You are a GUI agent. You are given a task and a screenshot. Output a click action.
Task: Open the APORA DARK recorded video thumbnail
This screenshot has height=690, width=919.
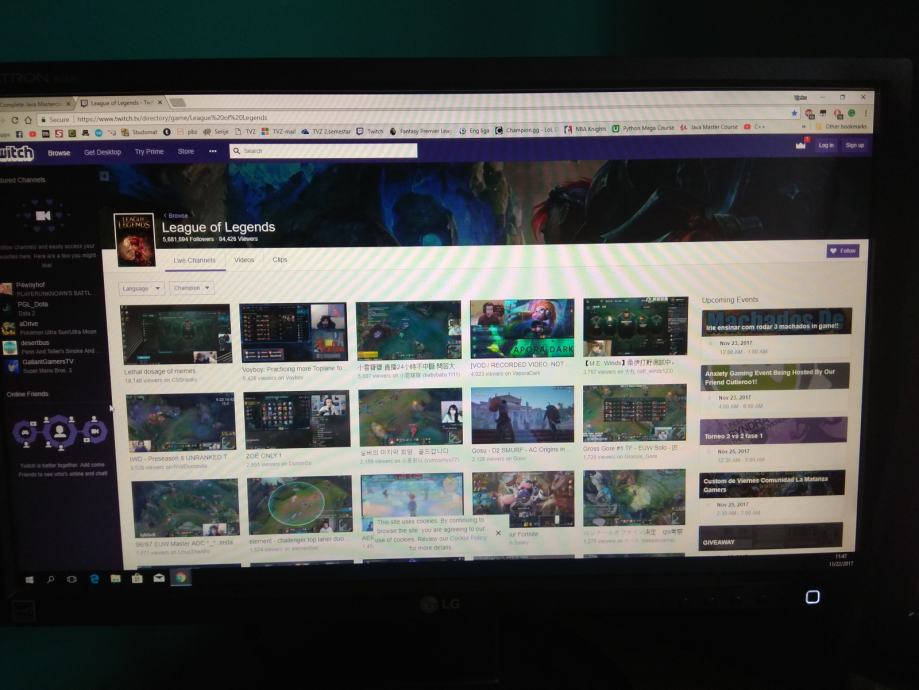pos(522,328)
